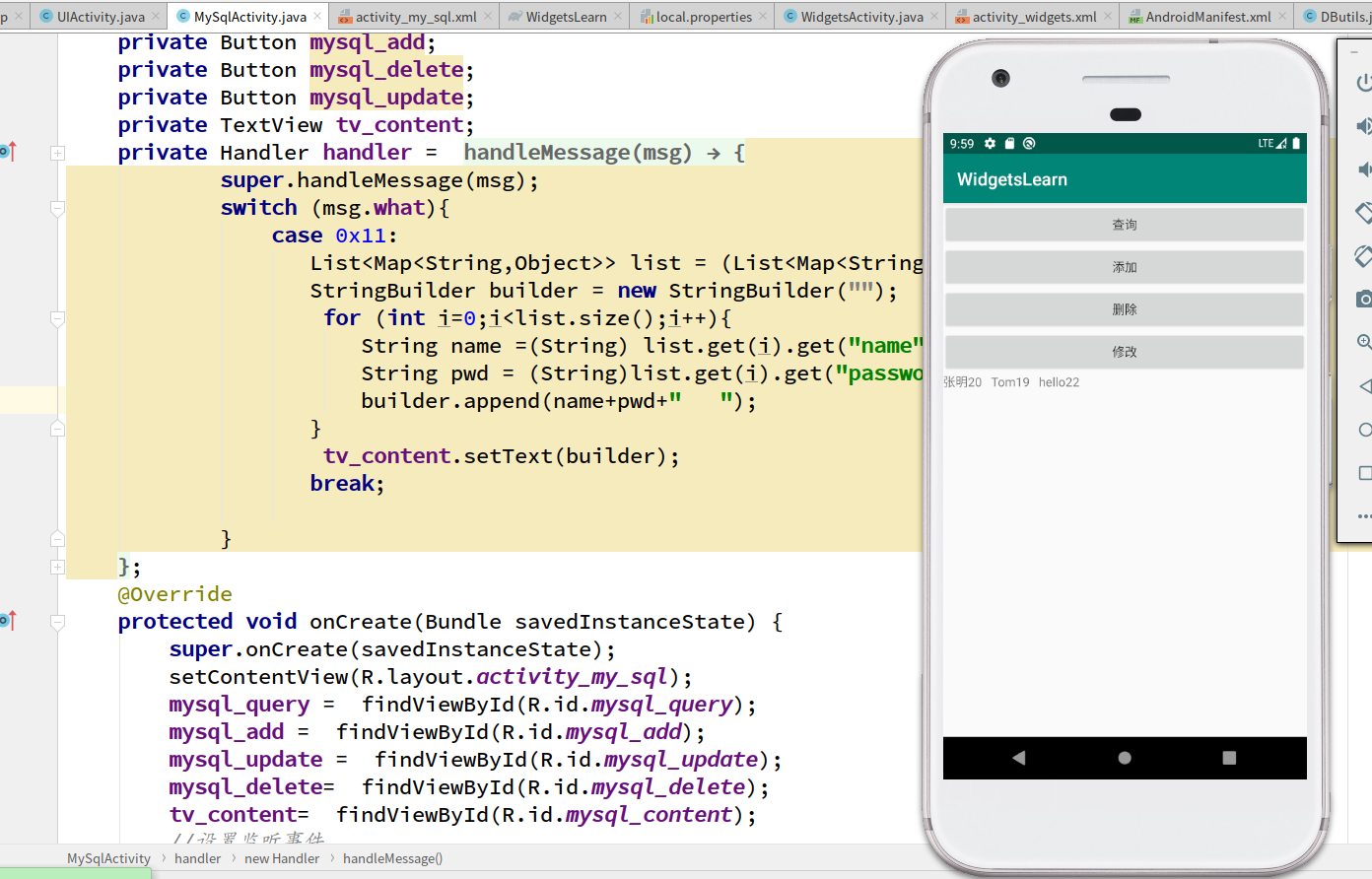
Task: Click the result text 张明20 Tom19 hello22
Action: coord(1011,382)
